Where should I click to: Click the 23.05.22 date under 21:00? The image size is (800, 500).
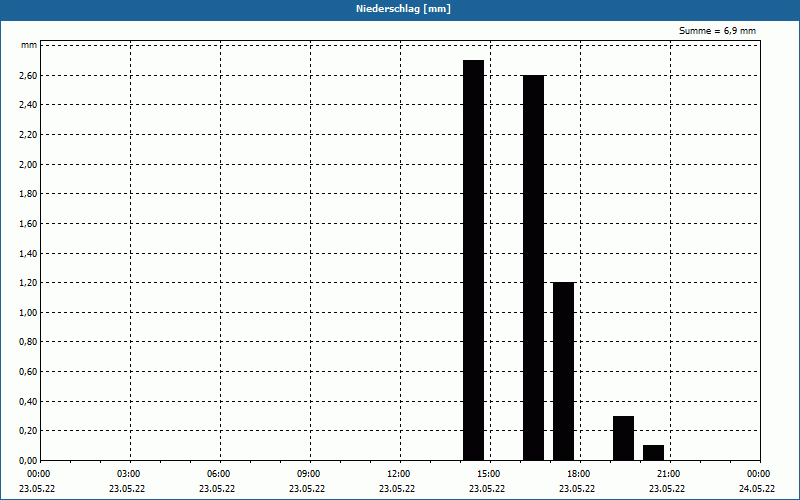[x=667, y=489]
